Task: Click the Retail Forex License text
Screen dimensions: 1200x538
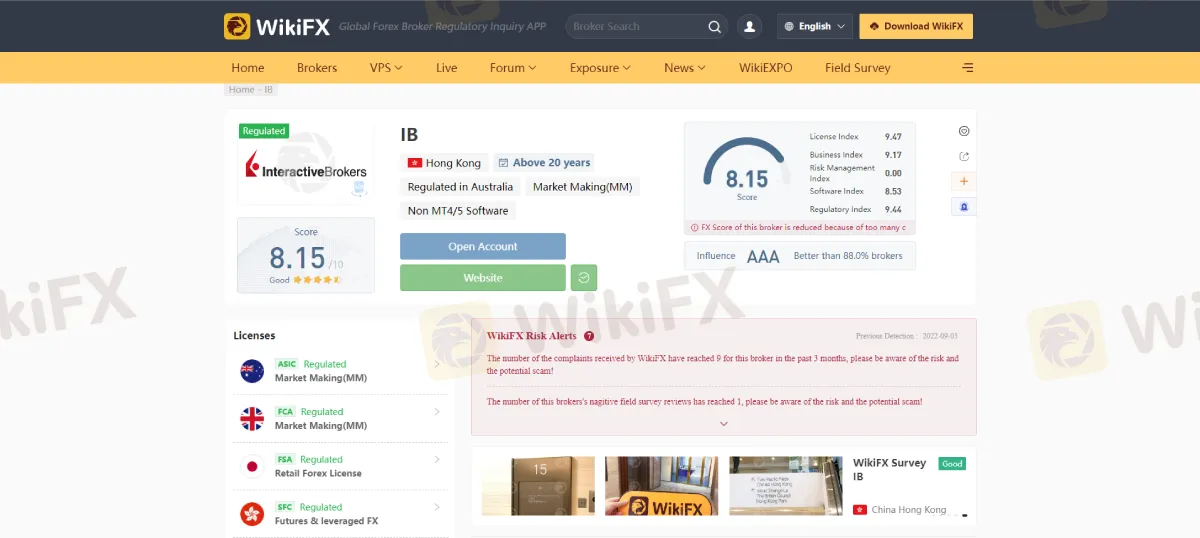Action: point(318,473)
